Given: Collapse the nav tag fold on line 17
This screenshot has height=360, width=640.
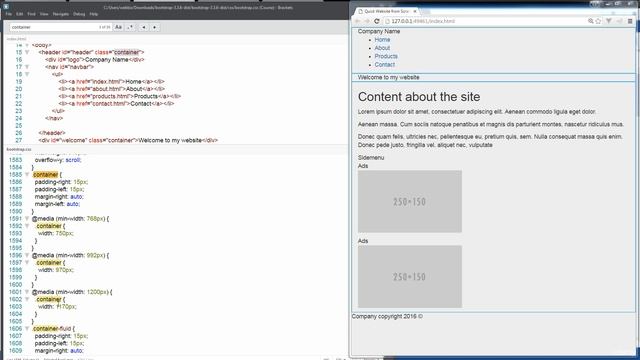Looking at the screenshot, I should (27, 67).
